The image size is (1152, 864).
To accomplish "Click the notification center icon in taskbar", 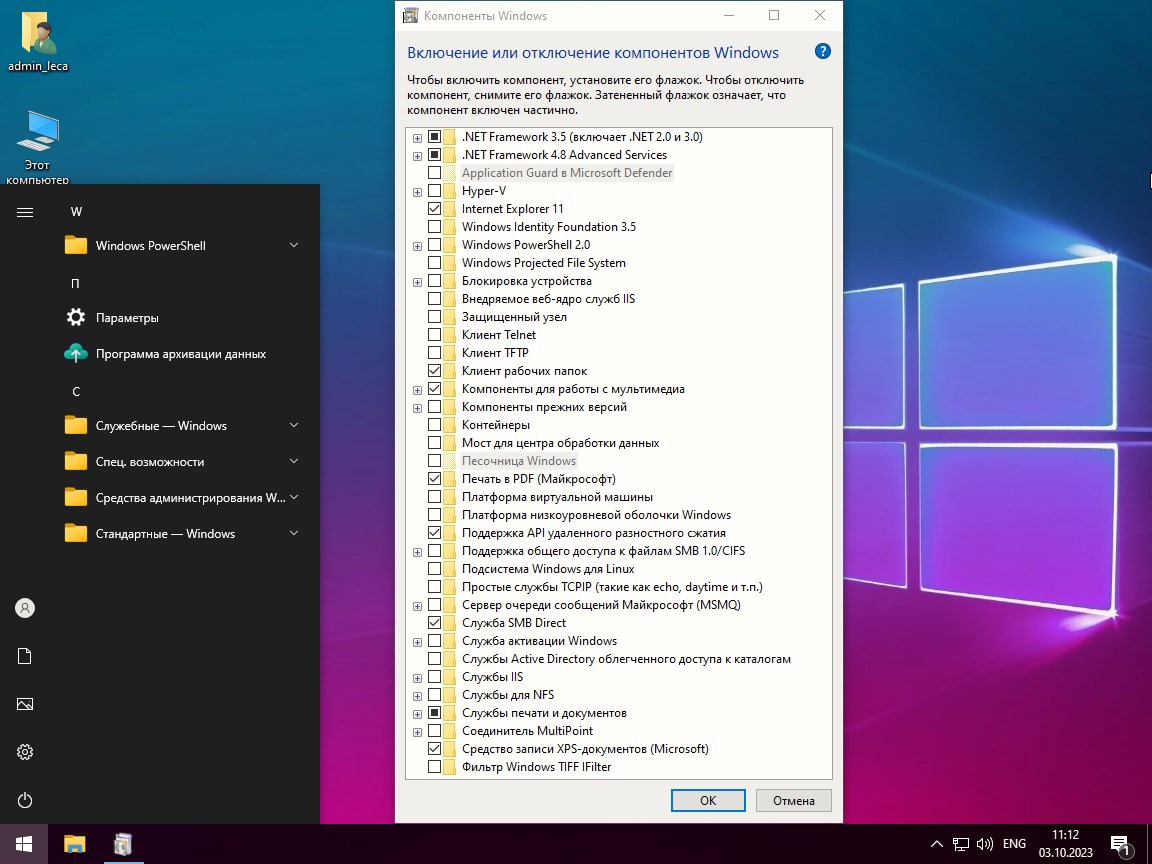I will [x=1120, y=844].
